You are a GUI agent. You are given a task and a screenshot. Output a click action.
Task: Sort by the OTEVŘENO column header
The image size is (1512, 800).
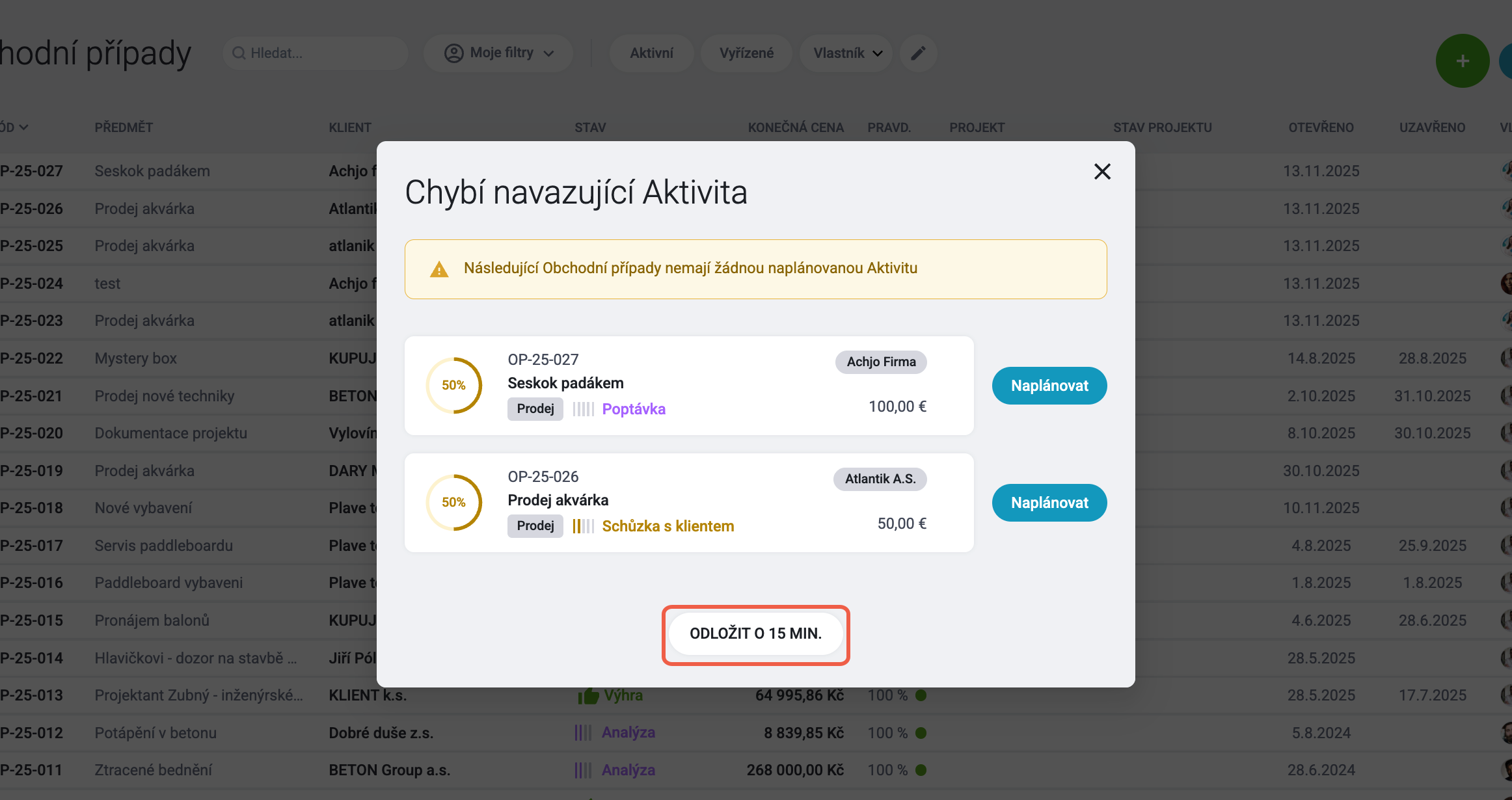click(1321, 127)
